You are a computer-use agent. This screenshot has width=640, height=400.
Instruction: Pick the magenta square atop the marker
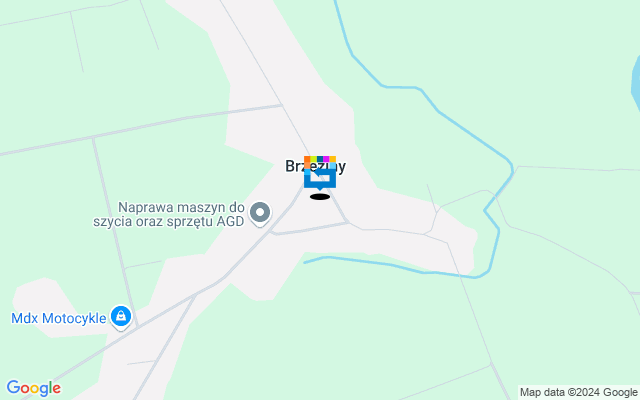coord(327,159)
